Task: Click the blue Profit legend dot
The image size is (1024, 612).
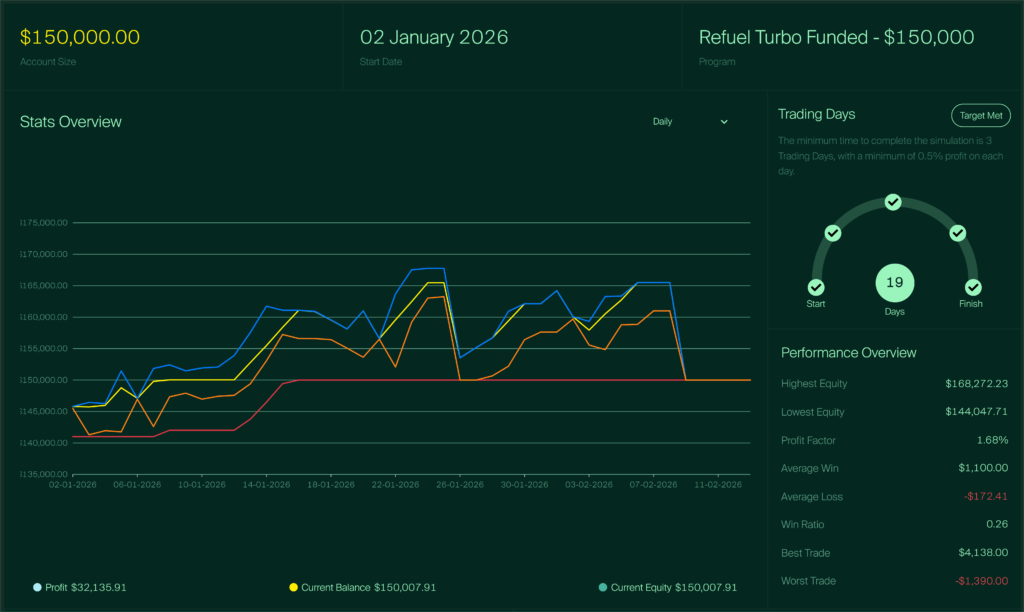Action: (37, 587)
